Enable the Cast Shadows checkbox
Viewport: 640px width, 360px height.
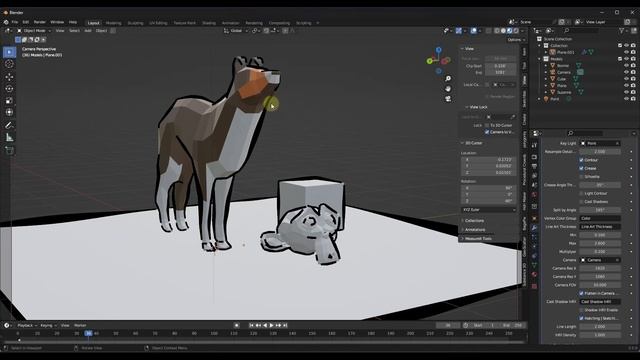pos(582,202)
